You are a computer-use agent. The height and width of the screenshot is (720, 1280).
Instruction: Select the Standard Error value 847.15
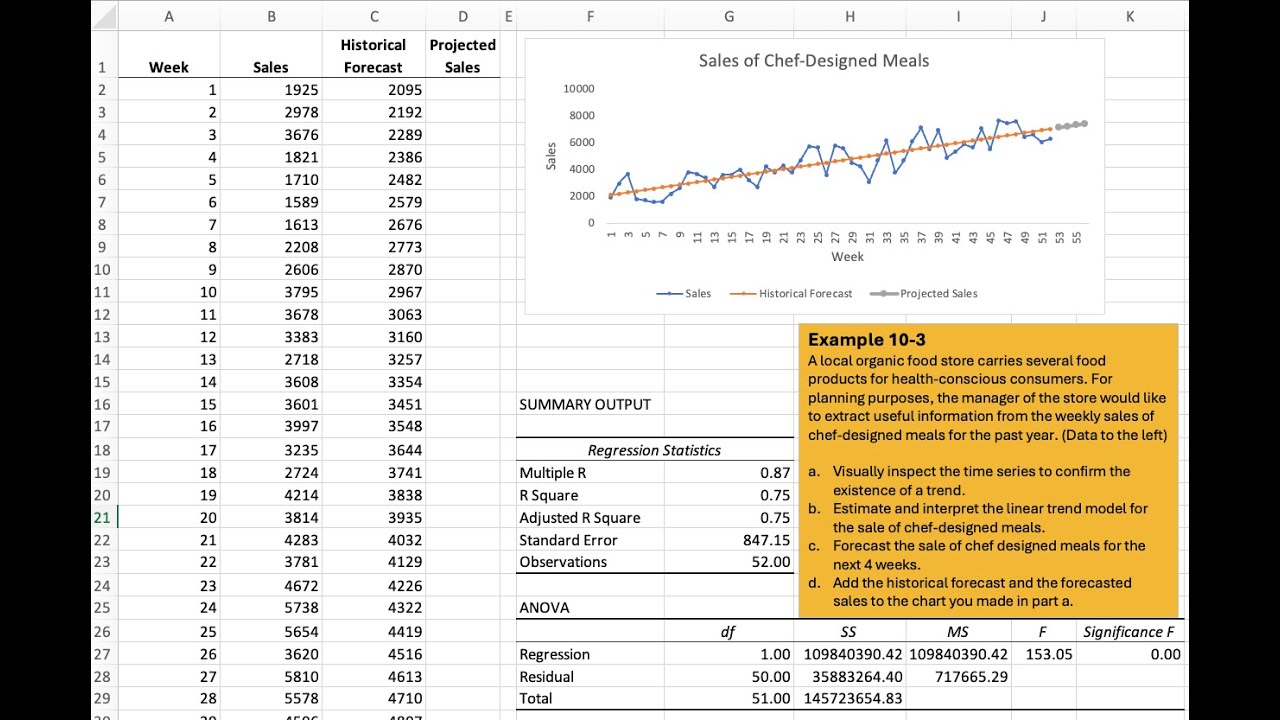click(x=729, y=540)
